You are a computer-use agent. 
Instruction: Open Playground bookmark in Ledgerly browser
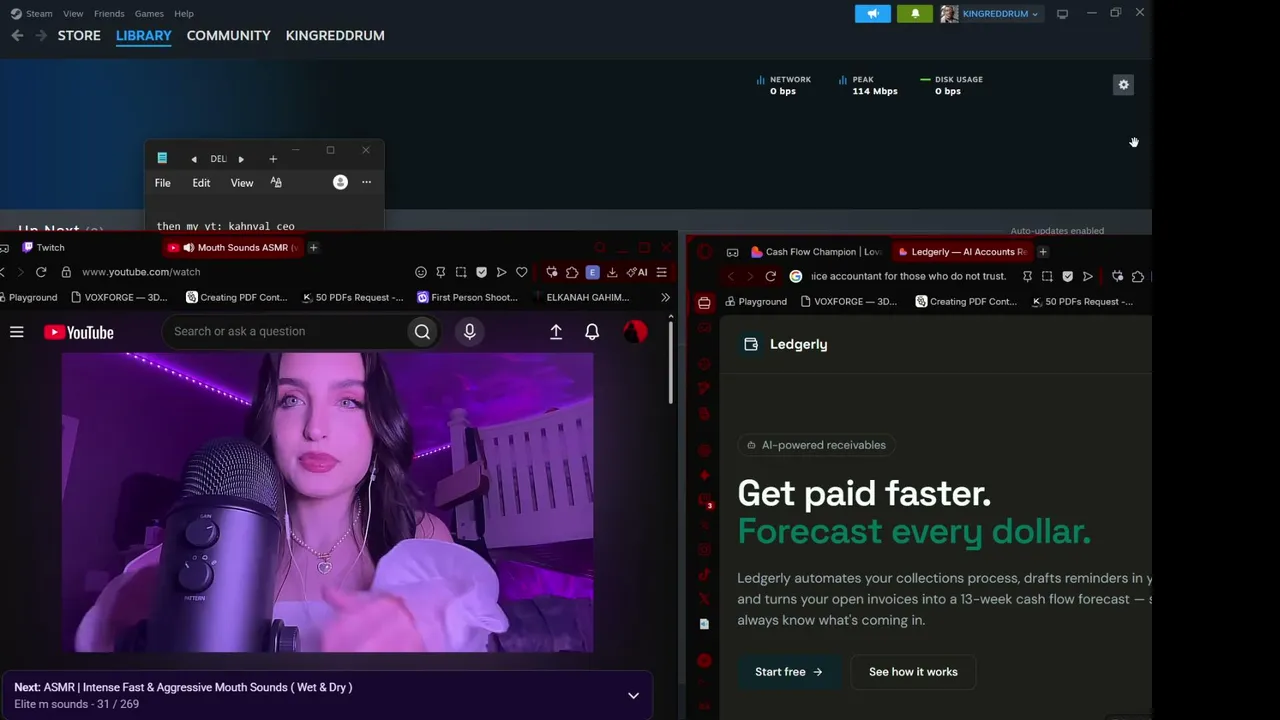(756, 302)
